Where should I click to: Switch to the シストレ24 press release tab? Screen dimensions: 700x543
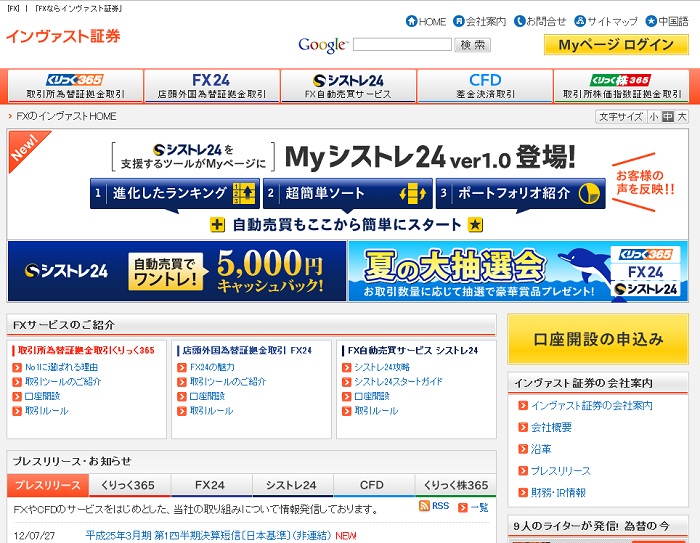point(291,485)
